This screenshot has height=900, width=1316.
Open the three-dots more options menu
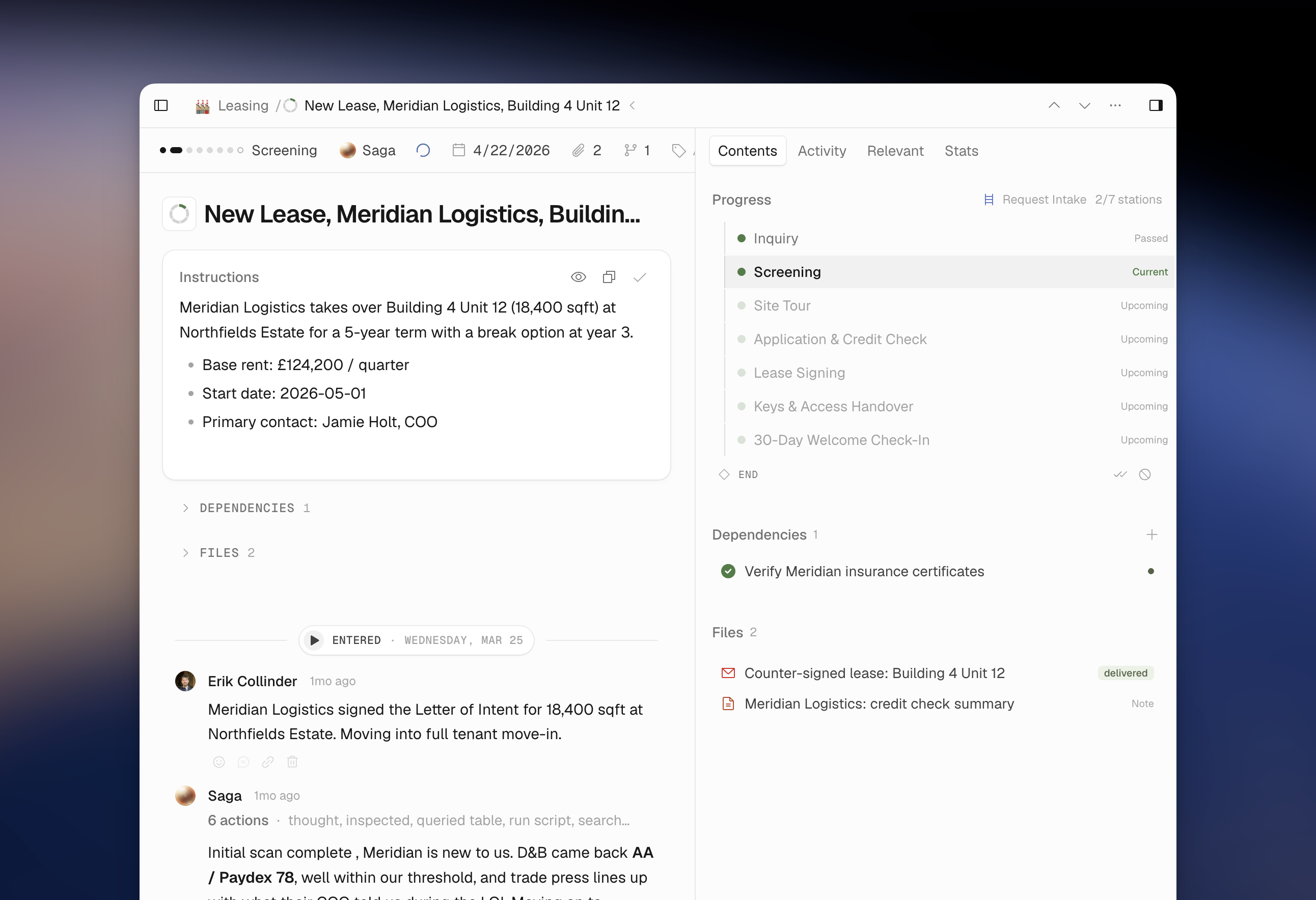tap(1115, 105)
